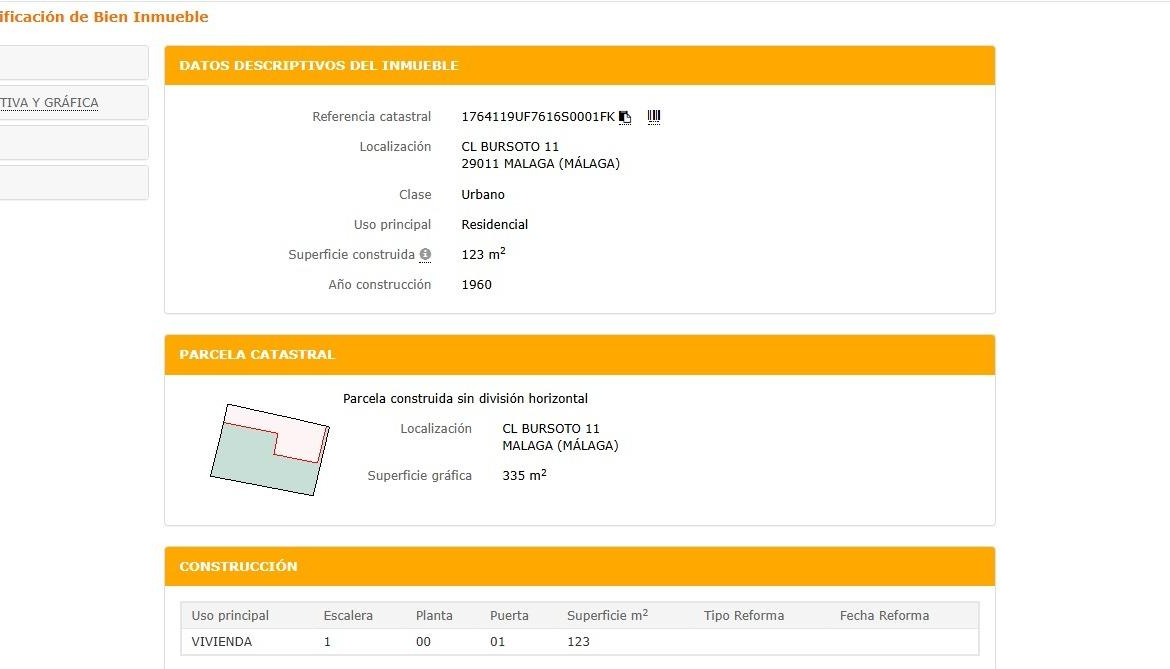The width and height of the screenshot is (1170, 669).
Task: Copy the cadastral reference number icon
Action: (625, 117)
